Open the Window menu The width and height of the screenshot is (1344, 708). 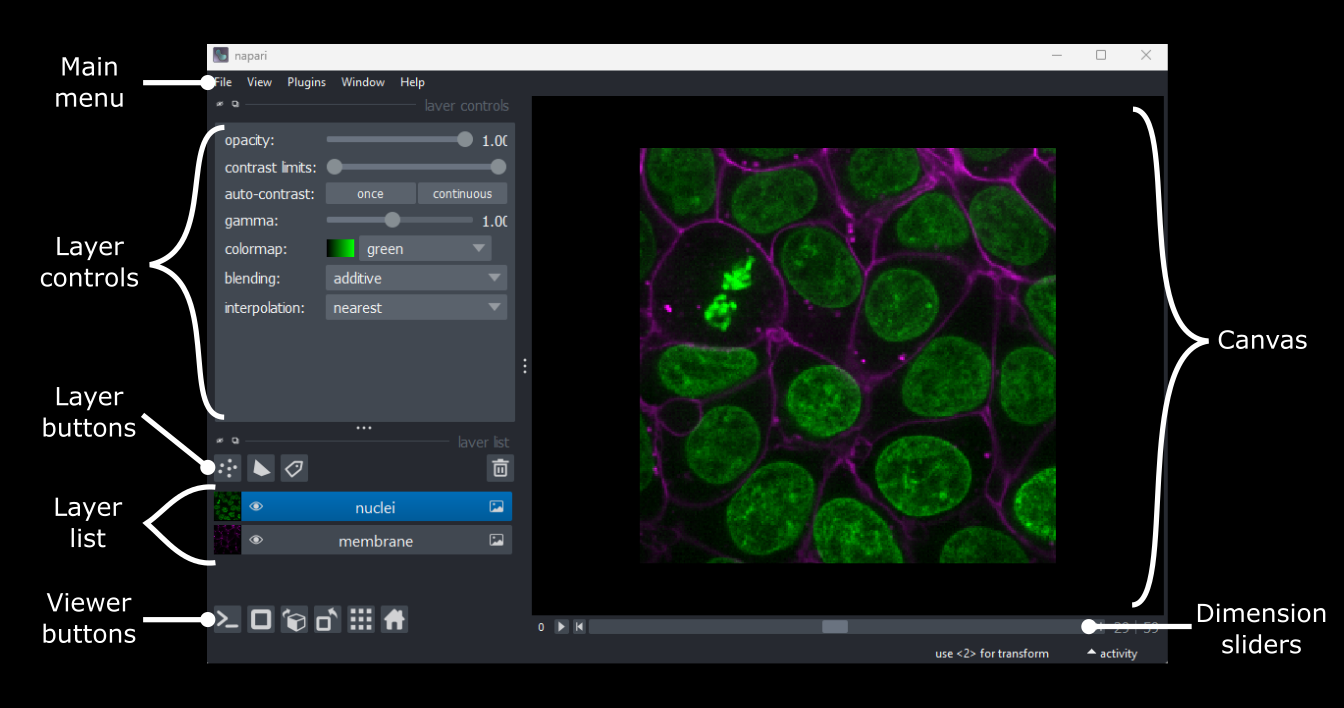click(x=363, y=82)
